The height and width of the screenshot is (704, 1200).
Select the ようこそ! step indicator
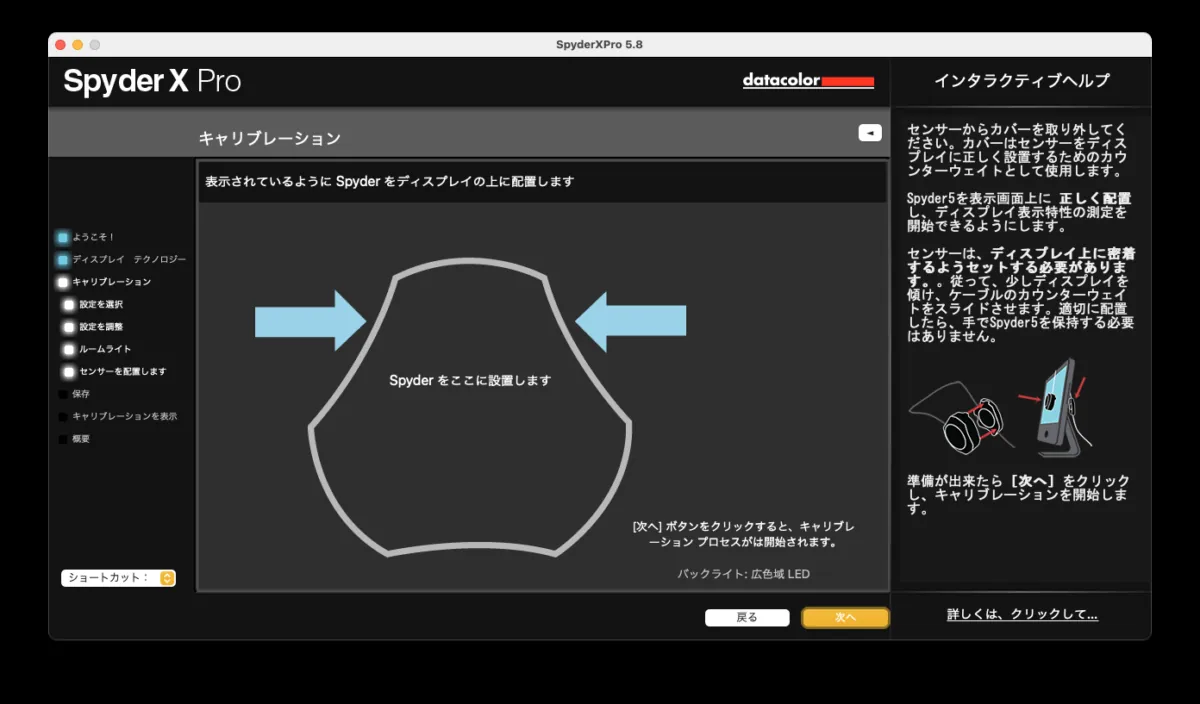[63, 238]
